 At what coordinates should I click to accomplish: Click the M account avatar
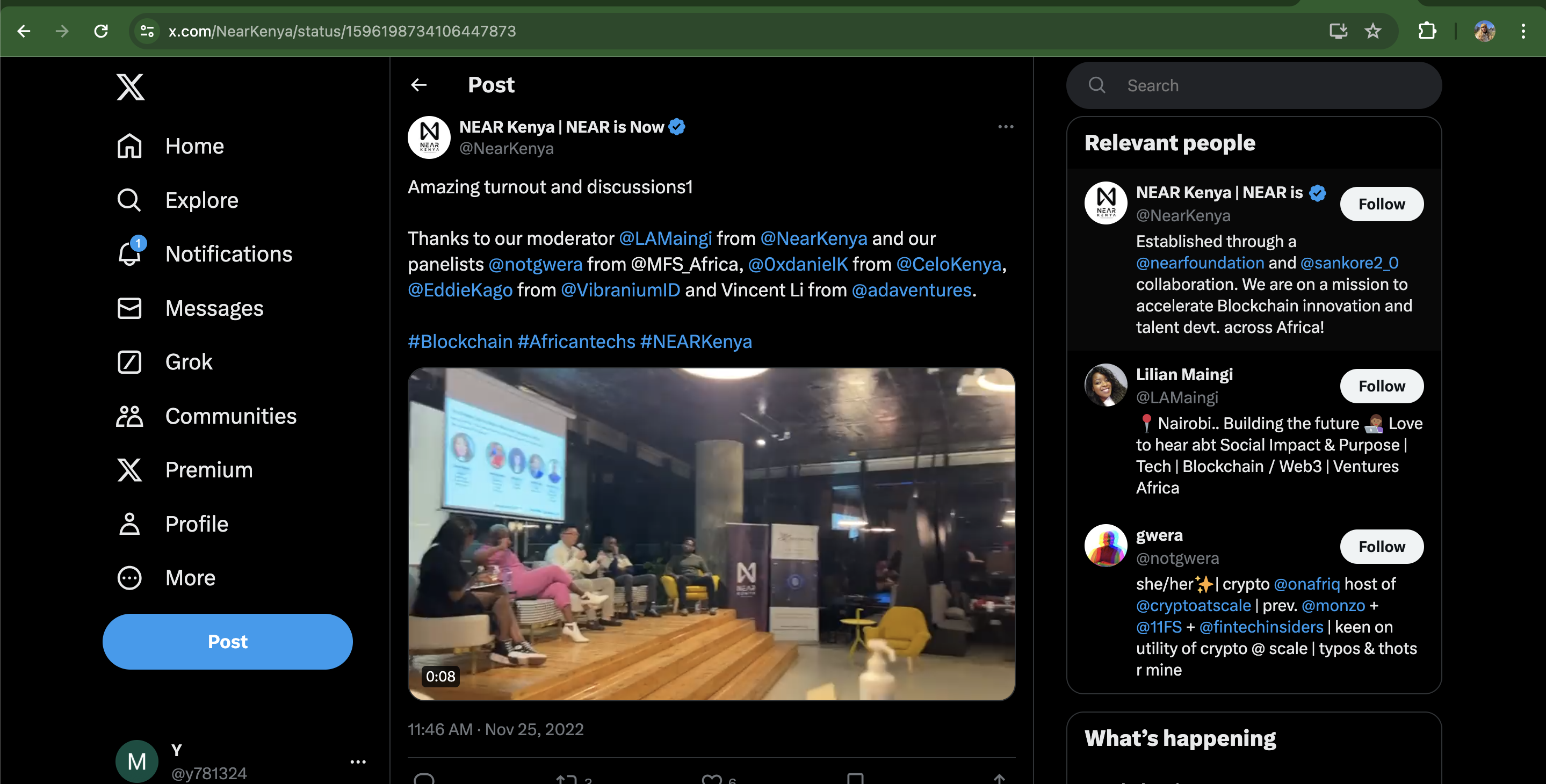pyautogui.click(x=137, y=762)
